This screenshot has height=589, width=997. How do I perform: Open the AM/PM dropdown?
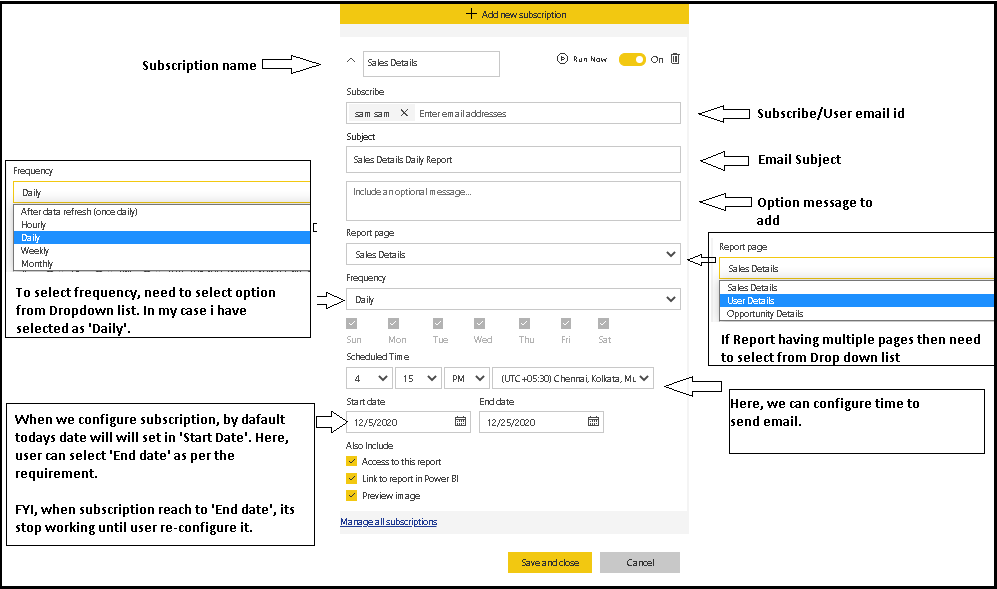467,378
